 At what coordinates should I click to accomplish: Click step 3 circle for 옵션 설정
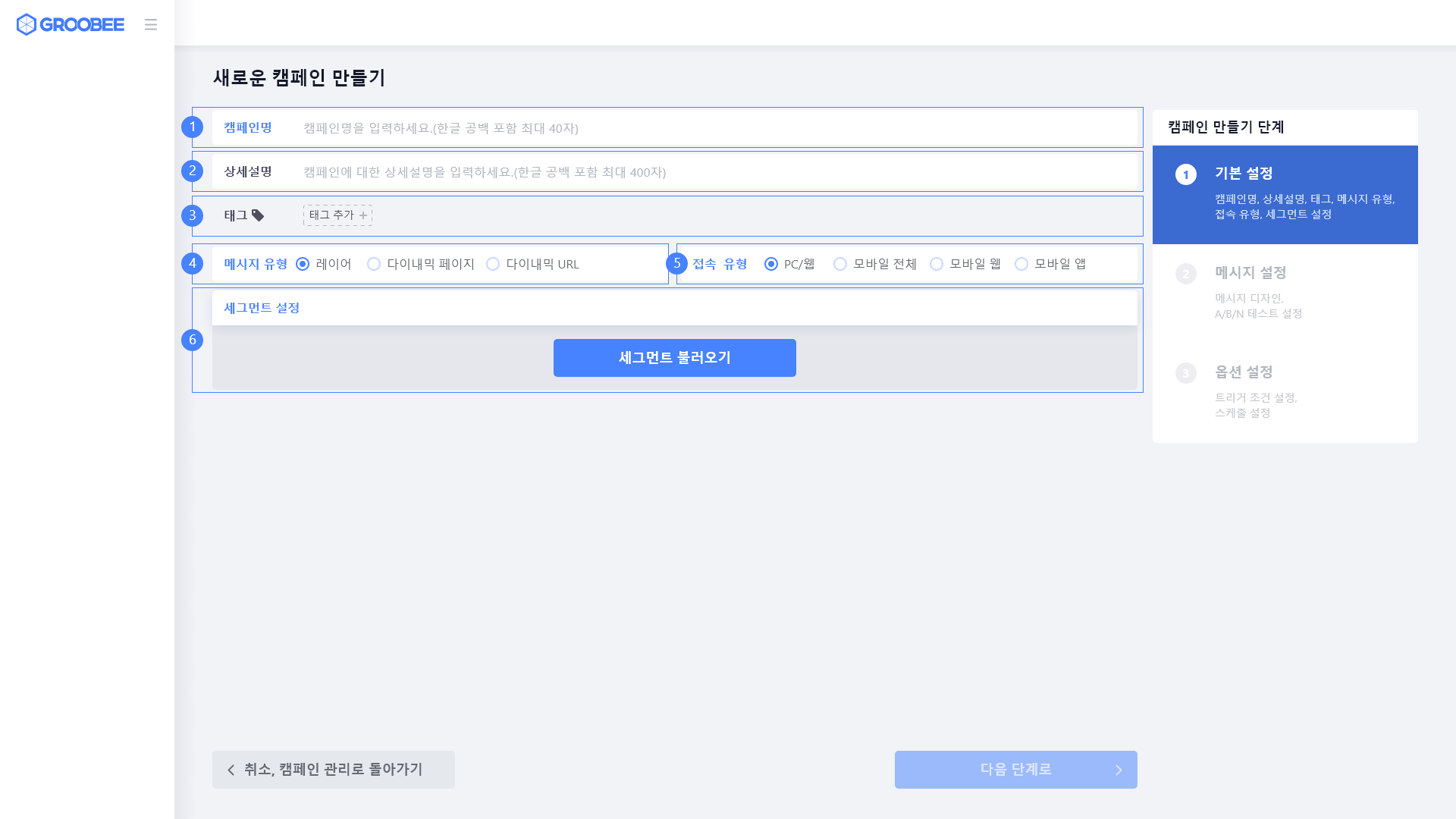pyautogui.click(x=1185, y=373)
